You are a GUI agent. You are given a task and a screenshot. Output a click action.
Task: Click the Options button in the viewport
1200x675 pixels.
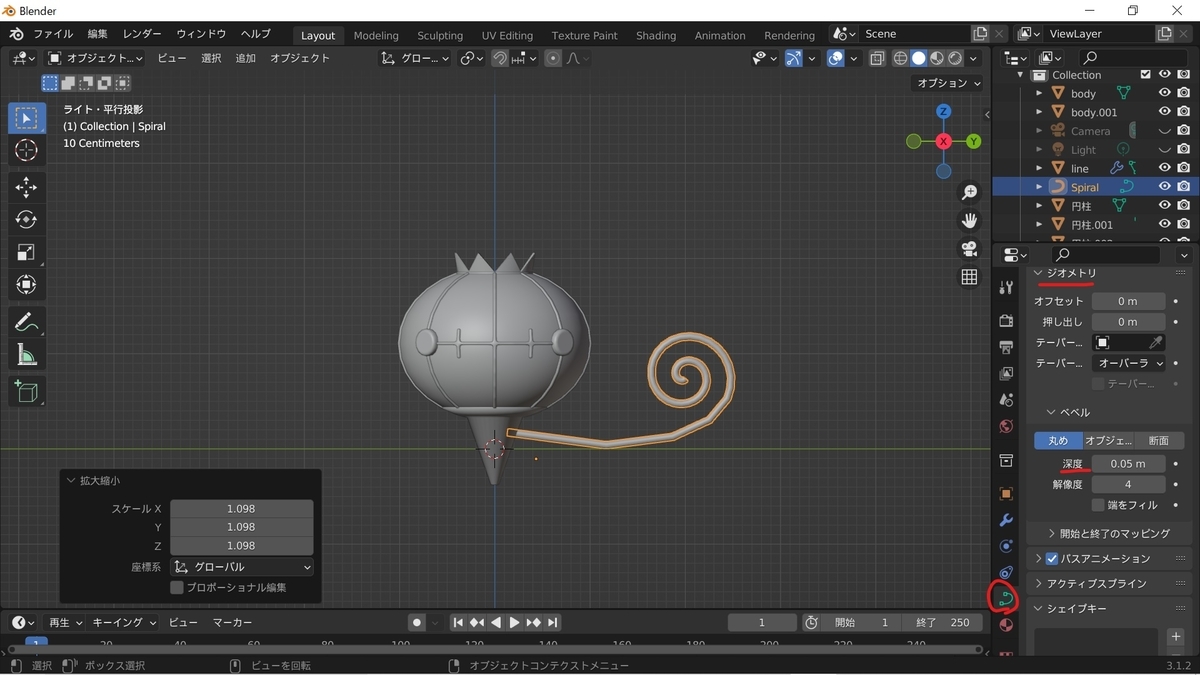click(x=948, y=83)
